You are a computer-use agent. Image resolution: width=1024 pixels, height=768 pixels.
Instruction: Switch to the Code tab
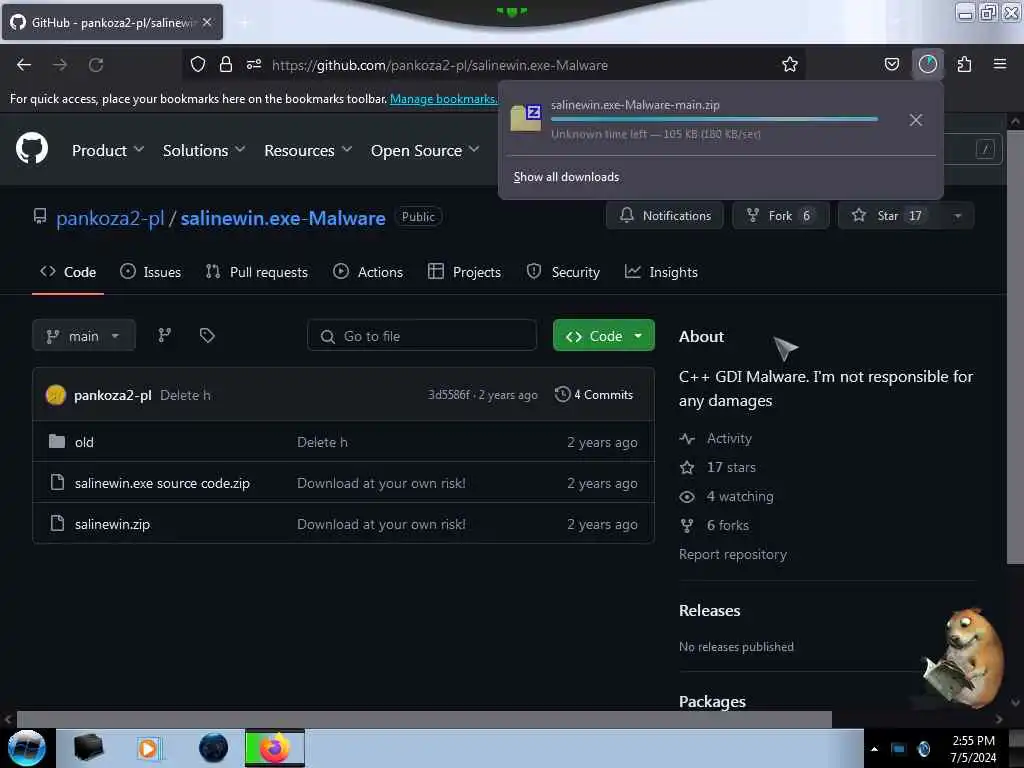coord(68,272)
